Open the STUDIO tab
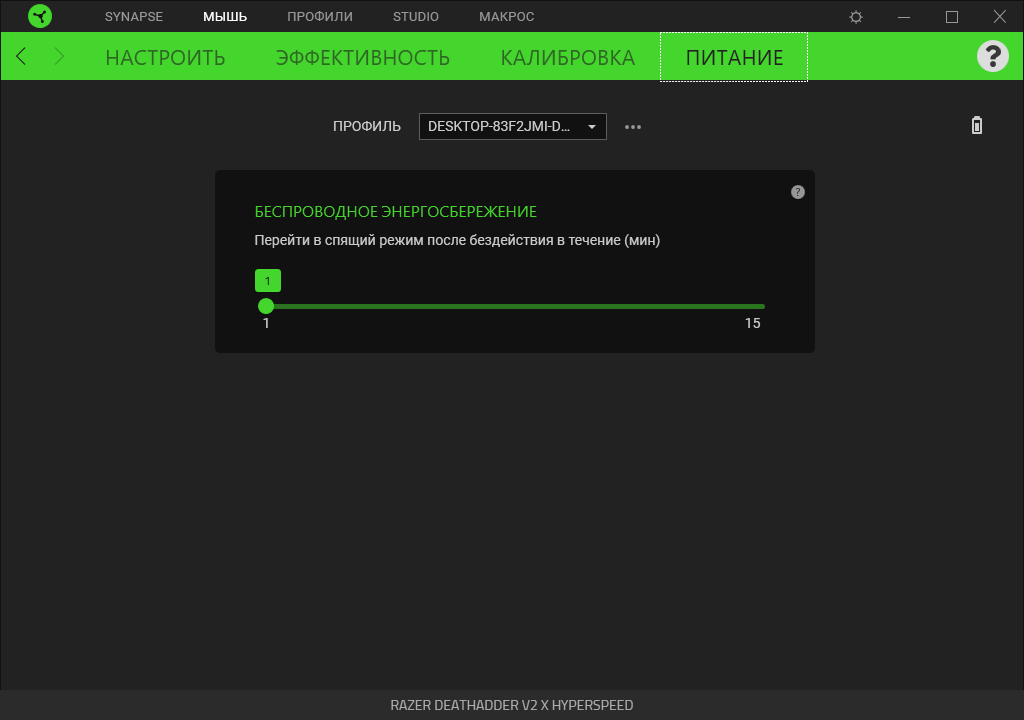The width and height of the screenshot is (1024, 720). [415, 16]
